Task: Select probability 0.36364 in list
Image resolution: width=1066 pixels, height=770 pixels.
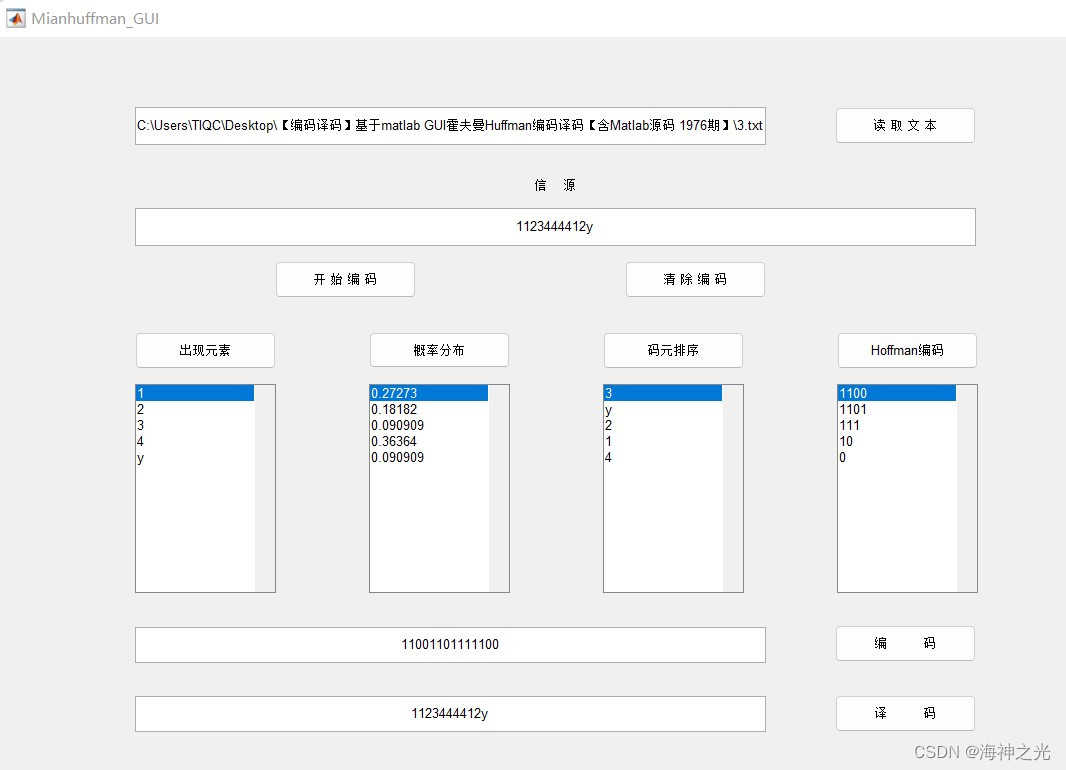Action: (x=429, y=441)
